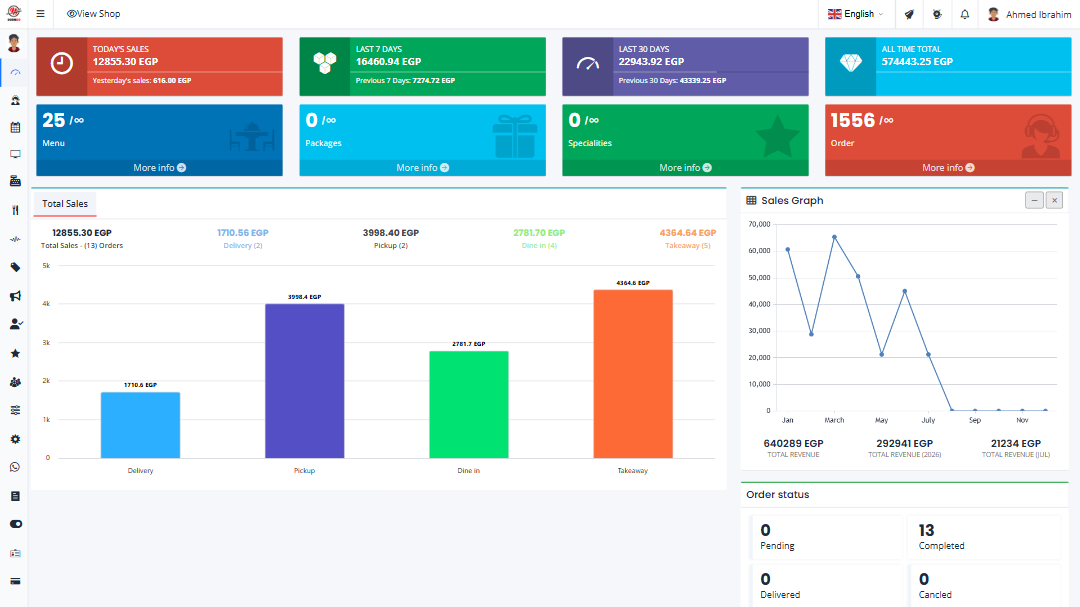The width and height of the screenshot is (1080, 607).
Task: Select the Total Sales tab
Action: 65,204
